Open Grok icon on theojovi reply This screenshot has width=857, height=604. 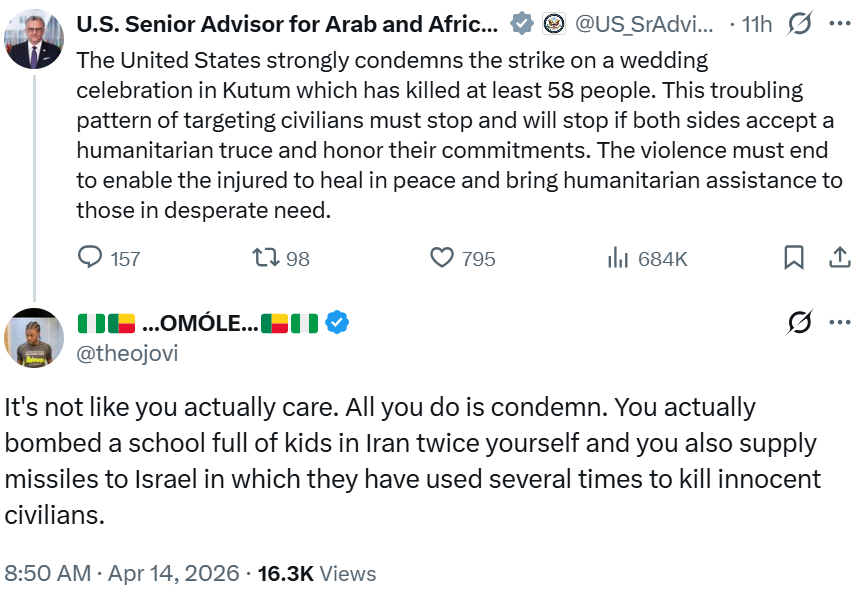pyautogui.click(x=799, y=322)
